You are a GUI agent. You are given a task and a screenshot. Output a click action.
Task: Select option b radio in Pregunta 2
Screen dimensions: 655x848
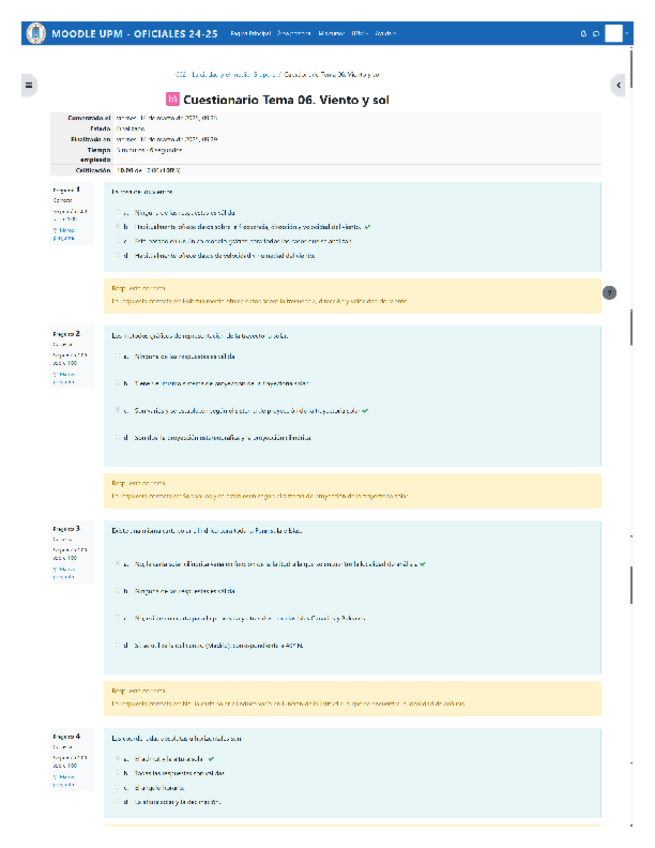pyautogui.click(x=118, y=383)
